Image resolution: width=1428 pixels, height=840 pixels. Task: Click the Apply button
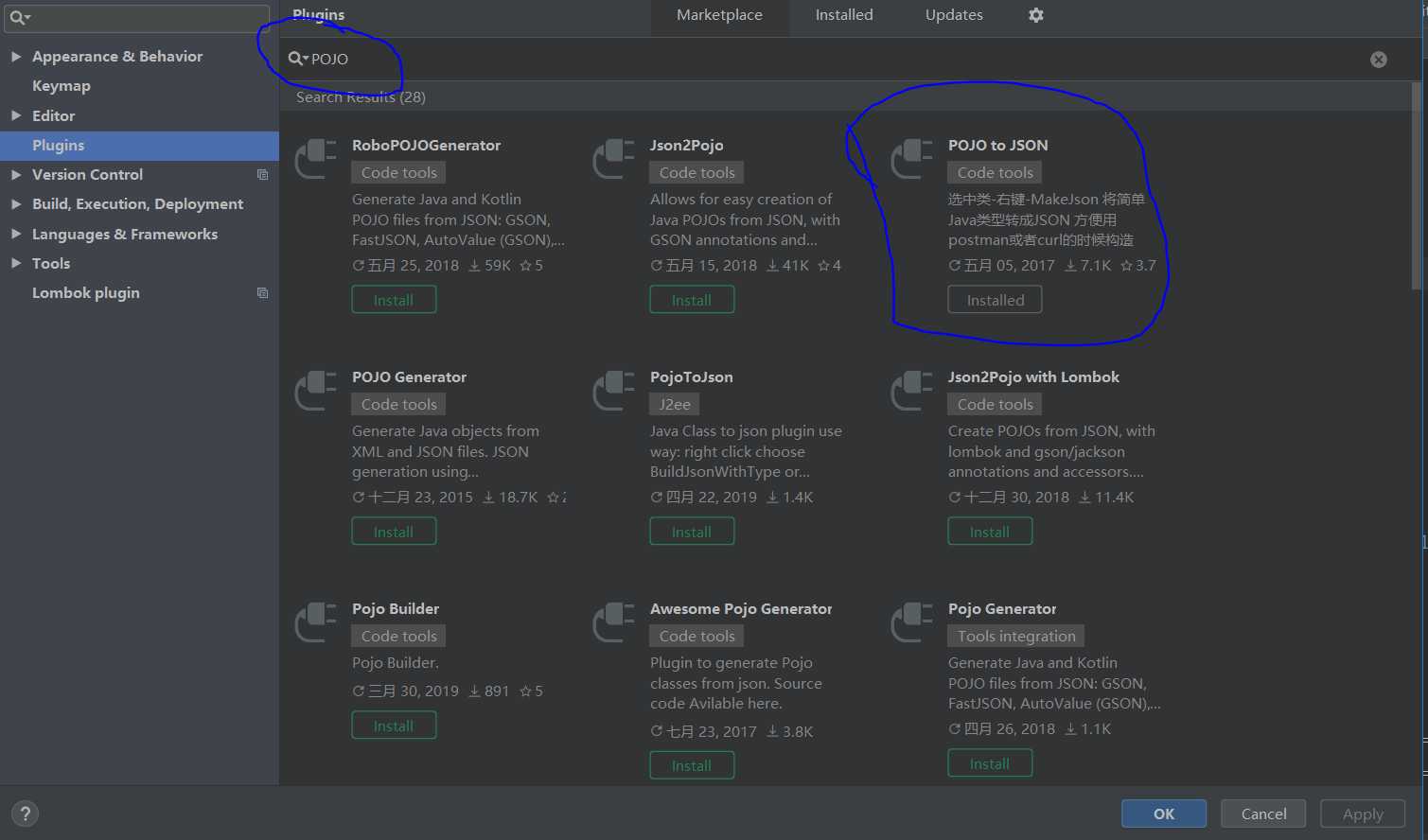pyautogui.click(x=1363, y=814)
